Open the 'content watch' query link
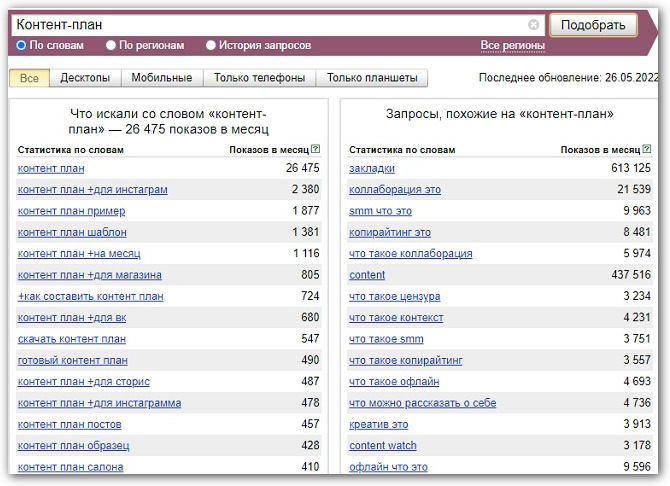 pyautogui.click(x=384, y=446)
